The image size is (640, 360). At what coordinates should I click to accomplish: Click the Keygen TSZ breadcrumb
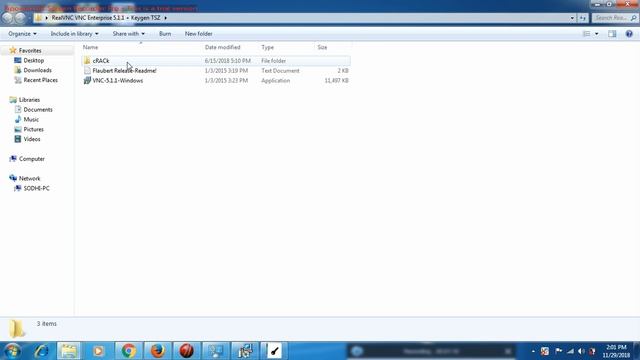(145, 18)
